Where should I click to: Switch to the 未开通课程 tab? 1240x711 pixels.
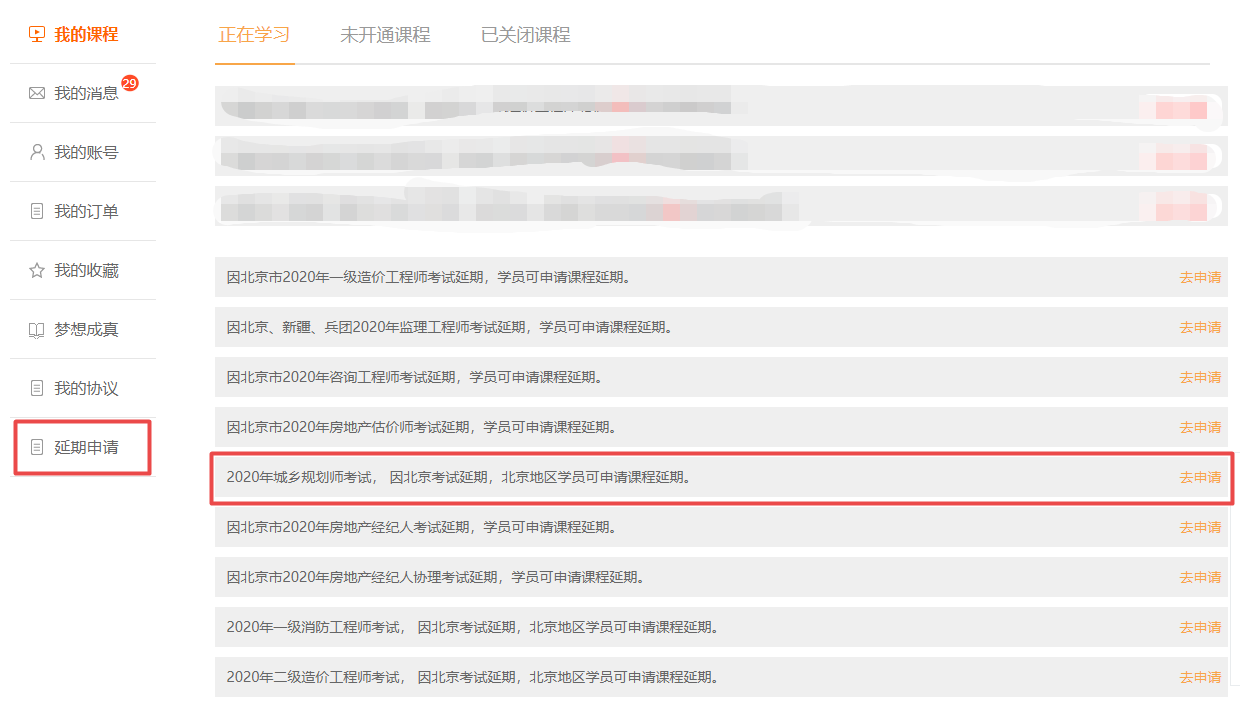point(384,34)
